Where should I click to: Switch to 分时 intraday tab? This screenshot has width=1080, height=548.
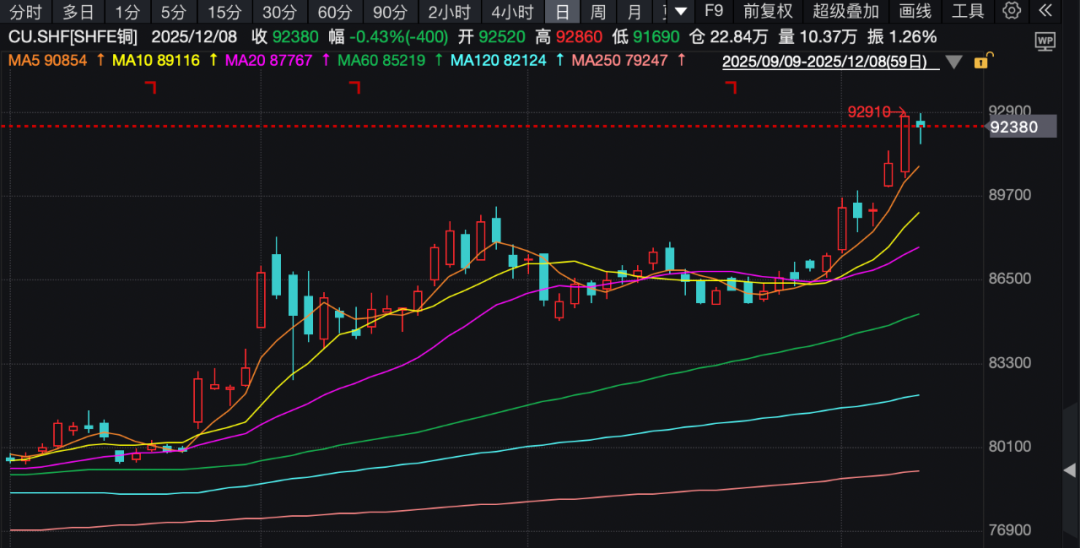coord(25,12)
